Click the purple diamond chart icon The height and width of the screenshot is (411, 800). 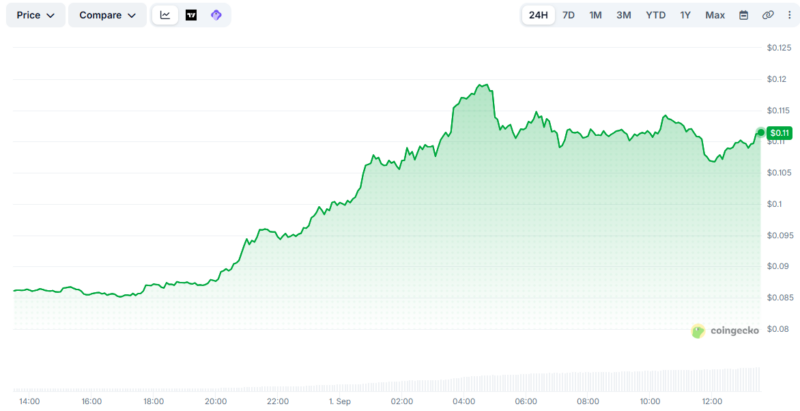tap(216, 15)
